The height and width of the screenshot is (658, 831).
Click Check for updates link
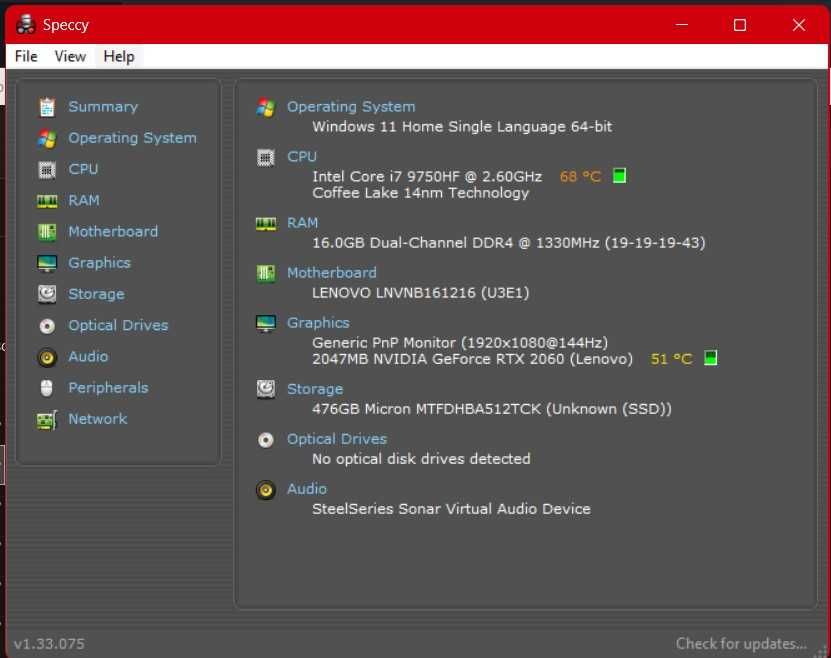[x=741, y=644]
